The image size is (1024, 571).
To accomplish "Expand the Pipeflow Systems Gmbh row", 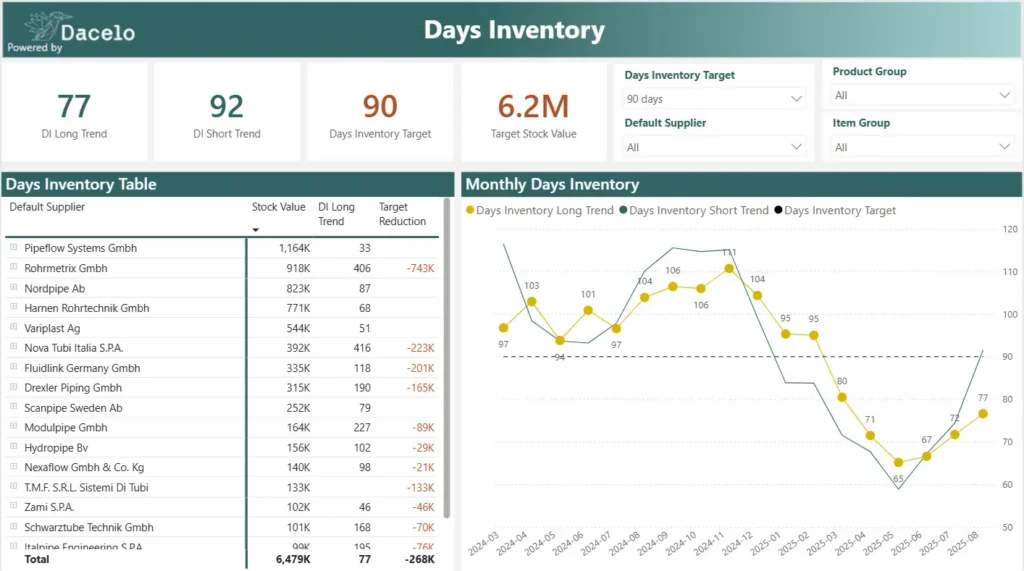I will pyautogui.click(x=14, y=248).
